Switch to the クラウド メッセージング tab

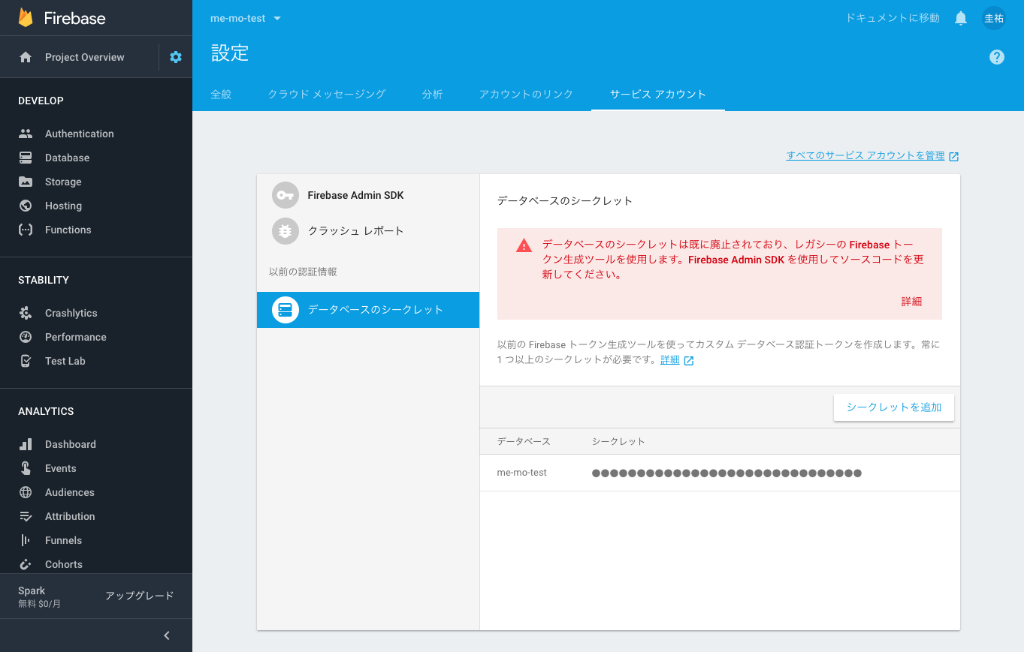point(327,94)
